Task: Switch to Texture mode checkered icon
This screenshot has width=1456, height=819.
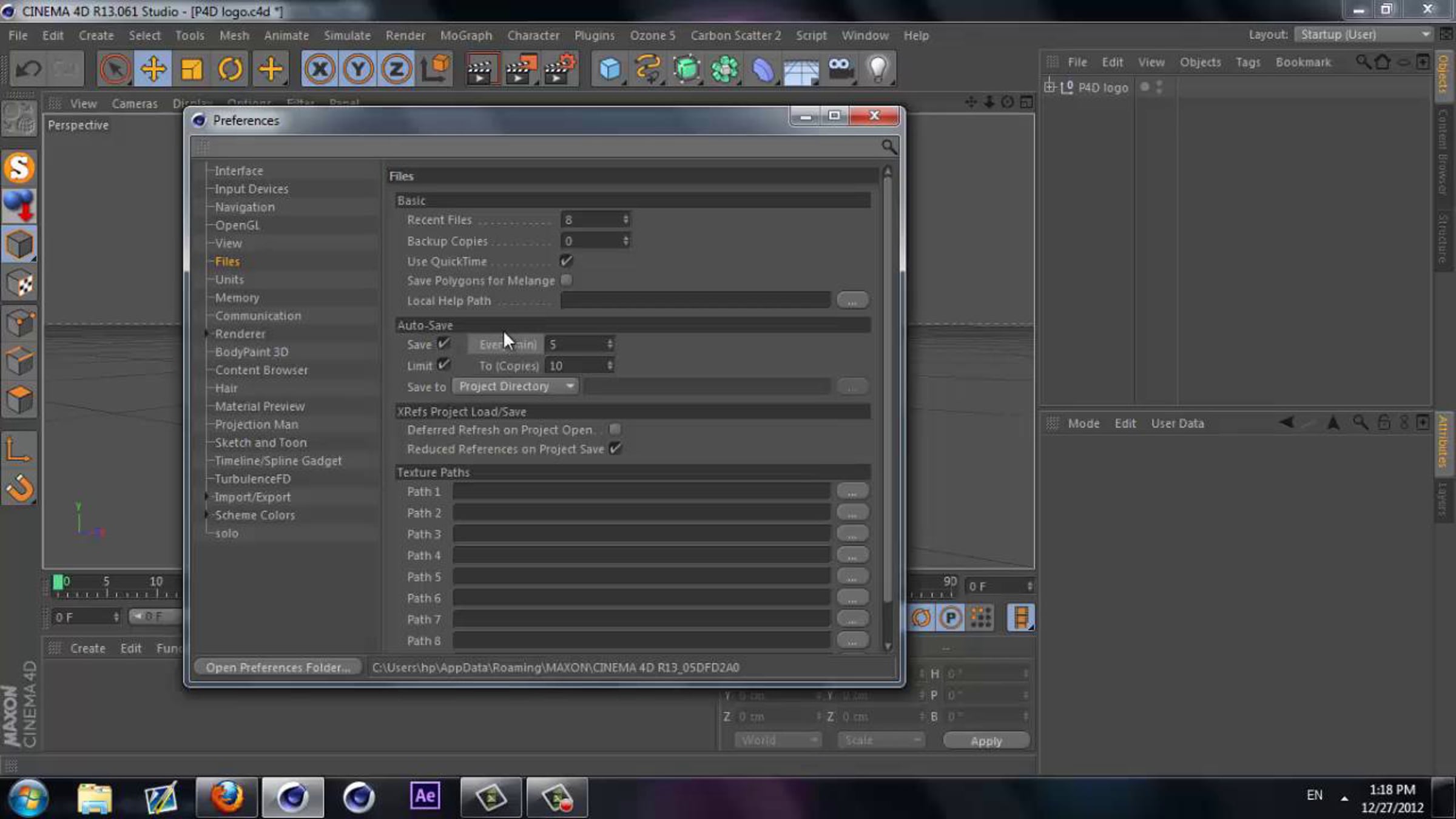Action: click(19, 284)
